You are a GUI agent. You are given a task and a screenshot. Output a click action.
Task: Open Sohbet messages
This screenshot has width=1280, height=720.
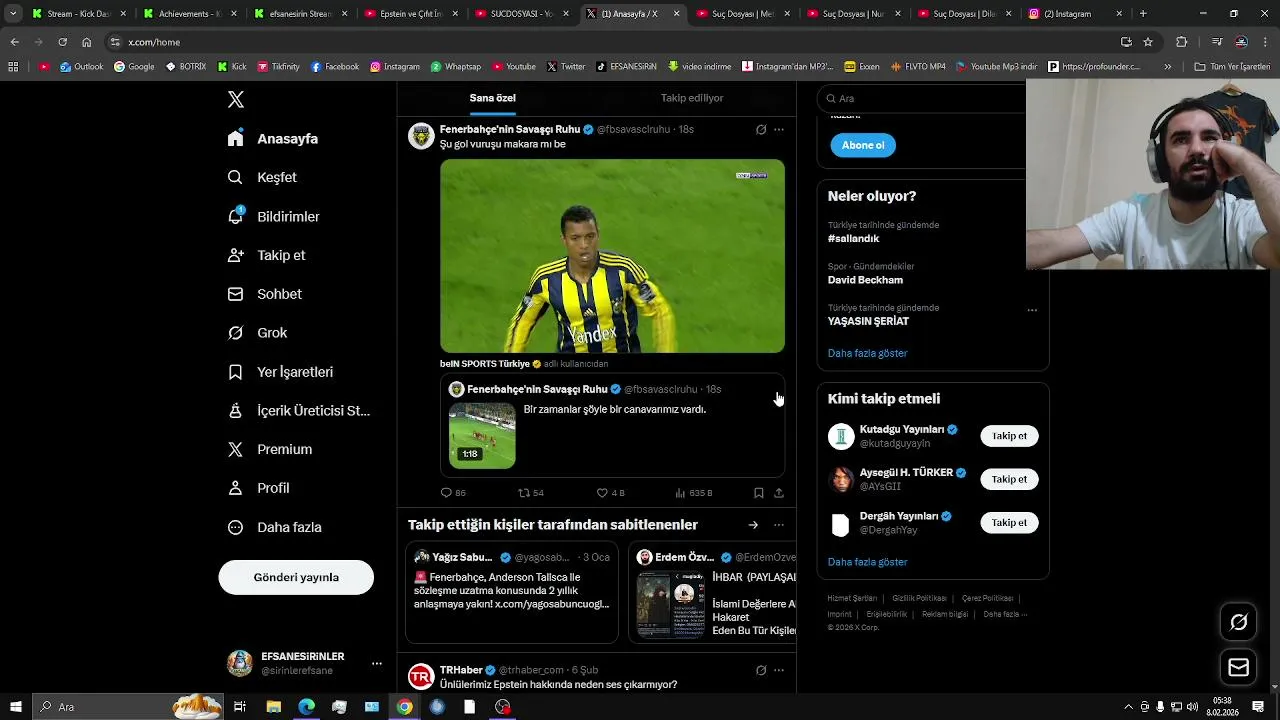264,294
